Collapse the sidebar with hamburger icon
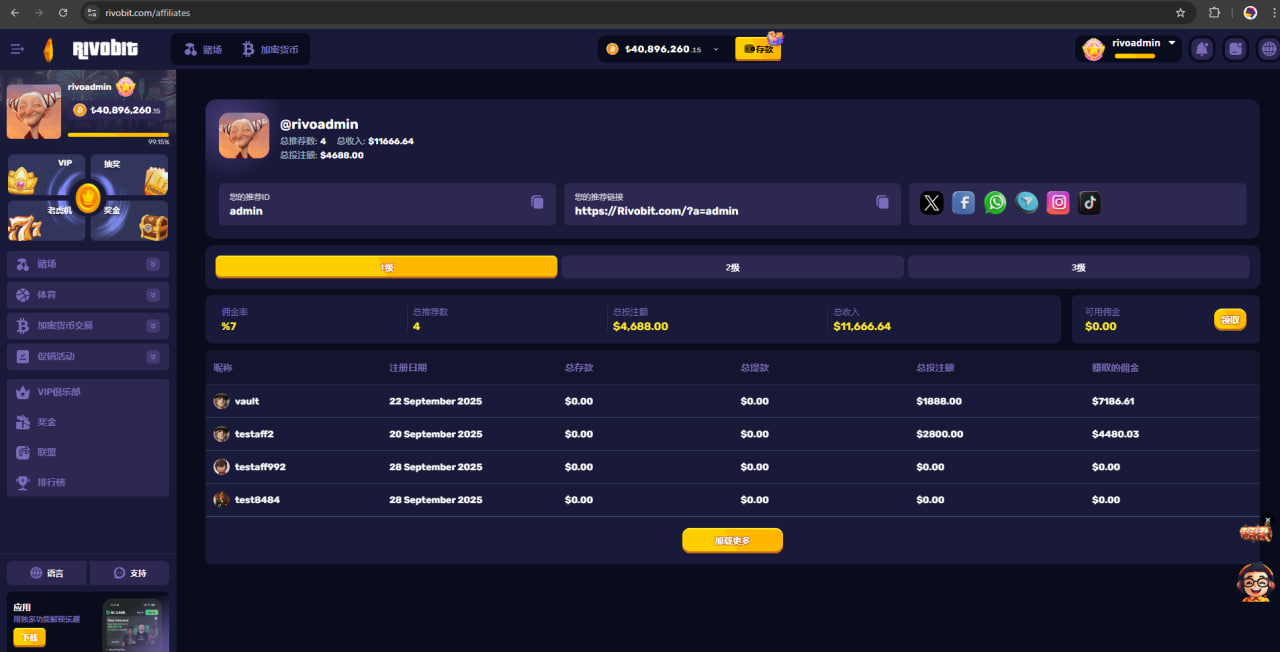This screenshot has width=1280, height=652. click(x=17, y=49)
